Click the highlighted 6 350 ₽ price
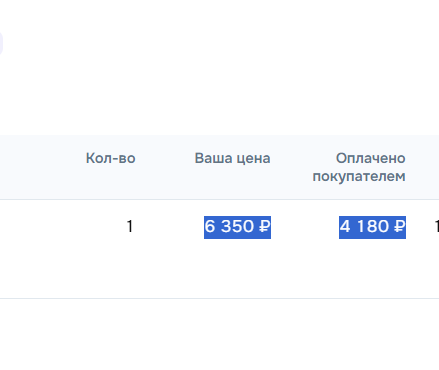The width and height of the screenshot is (439, 370). pos(237,227)
